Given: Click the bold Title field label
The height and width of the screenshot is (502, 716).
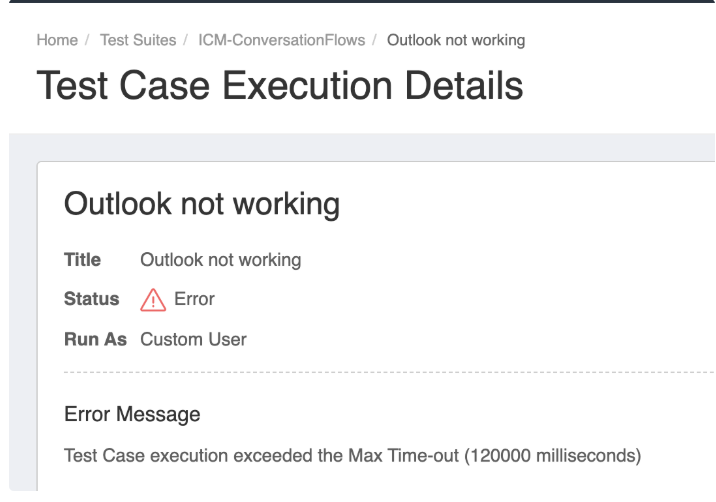Looking at the screenshot, I should point(83,260).
